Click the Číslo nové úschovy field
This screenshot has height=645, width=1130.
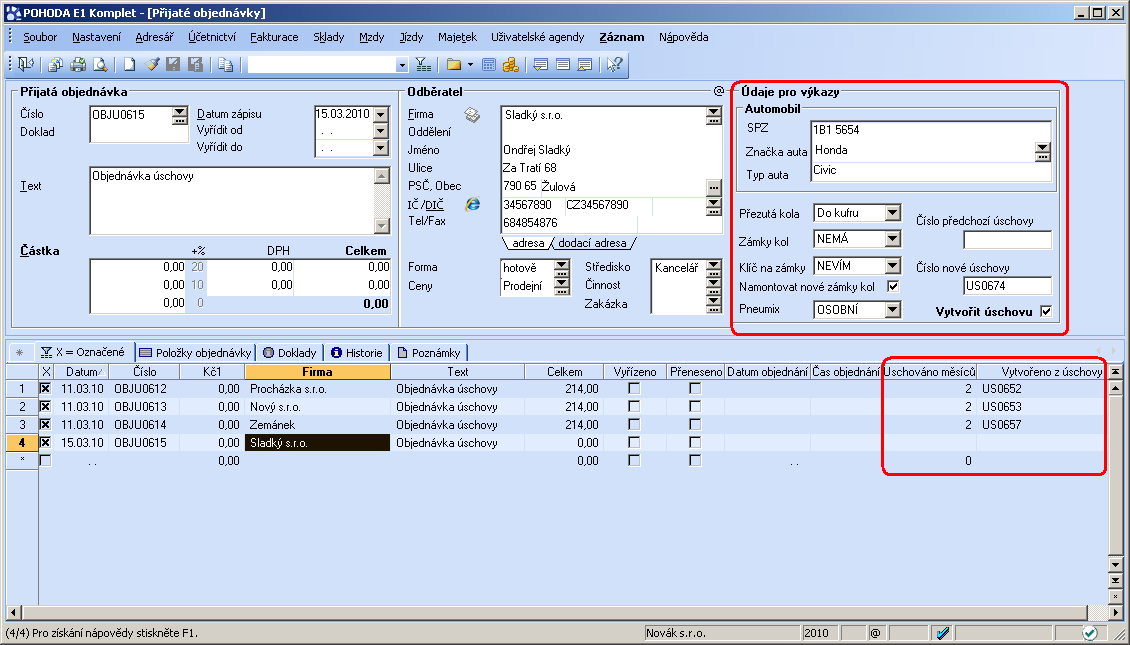pyautogui.click(x=1007, y=286)
